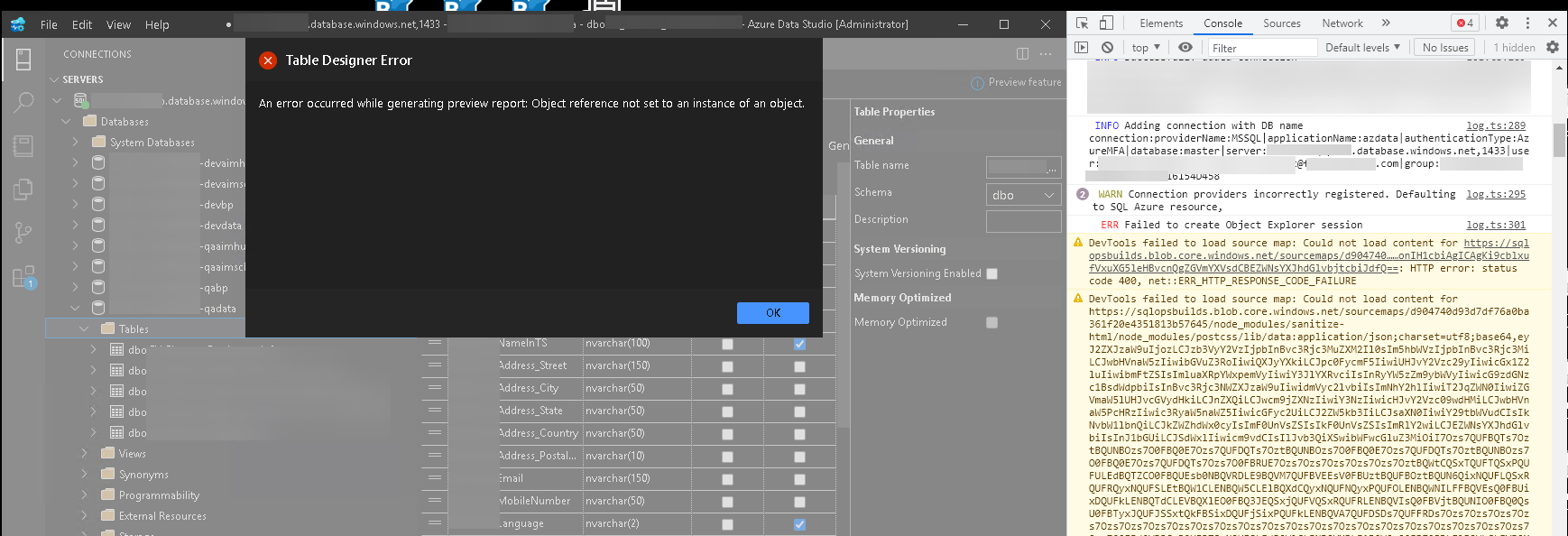Click the Azure Data Studio app icon
Image resolution: width=1568 pixels, height=536 pixels.
point(18,24)
